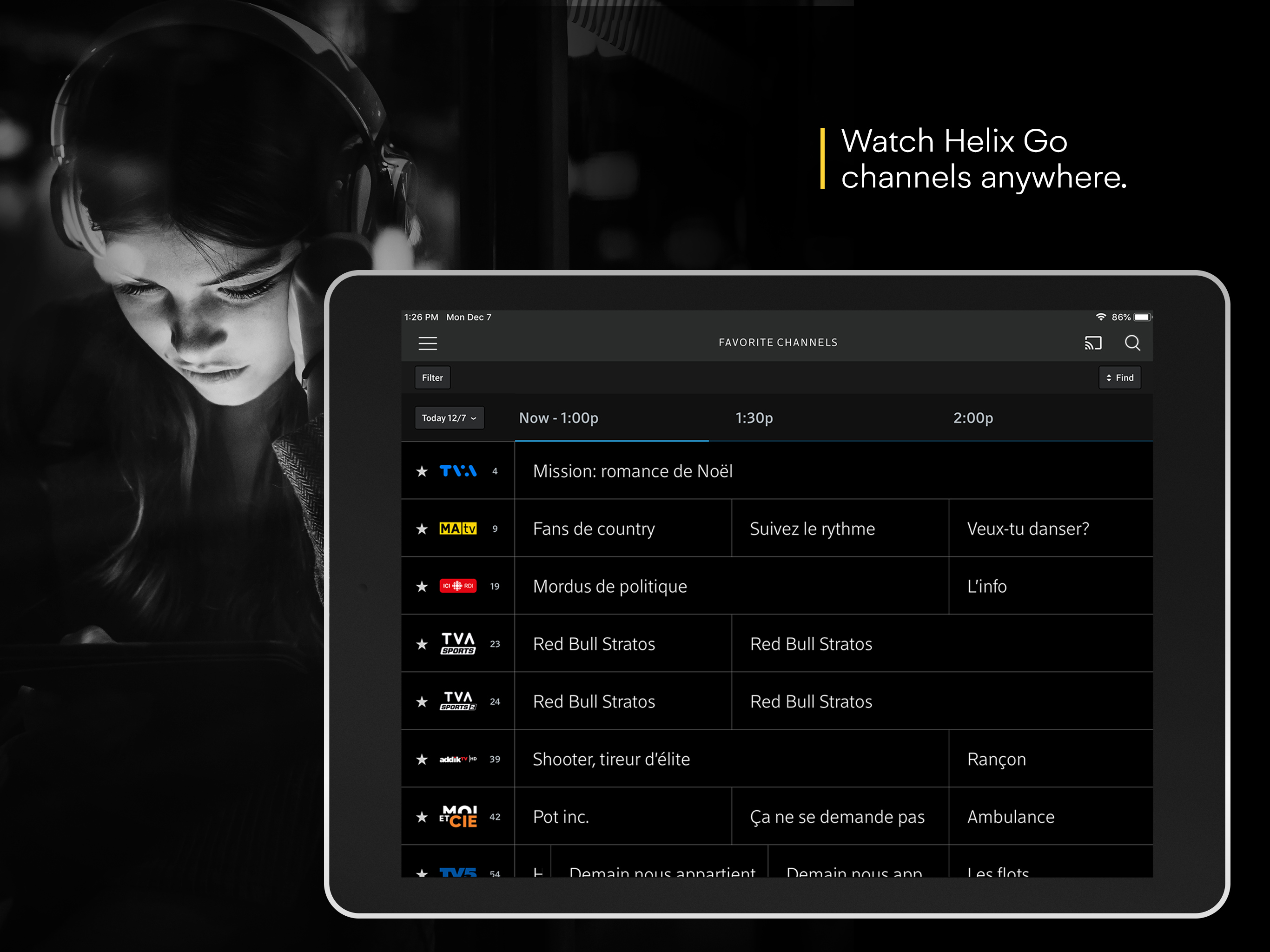Tap the Wi-Fi status icon

[x=1101, y=317]
